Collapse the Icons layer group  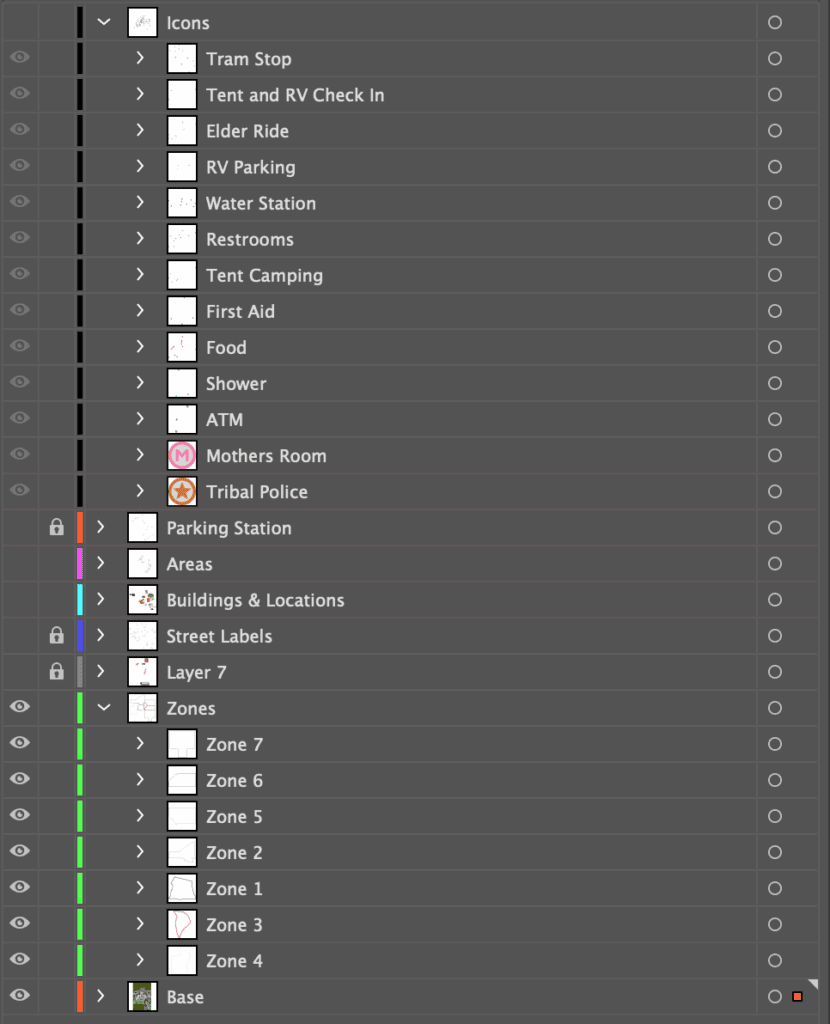(104, 22)
